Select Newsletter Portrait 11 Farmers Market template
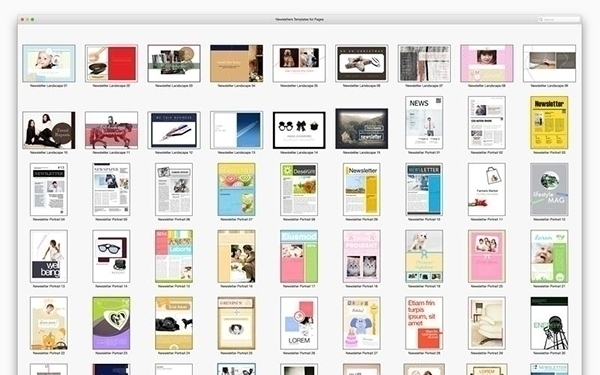The image size is (600, 375). coord(487,189)
